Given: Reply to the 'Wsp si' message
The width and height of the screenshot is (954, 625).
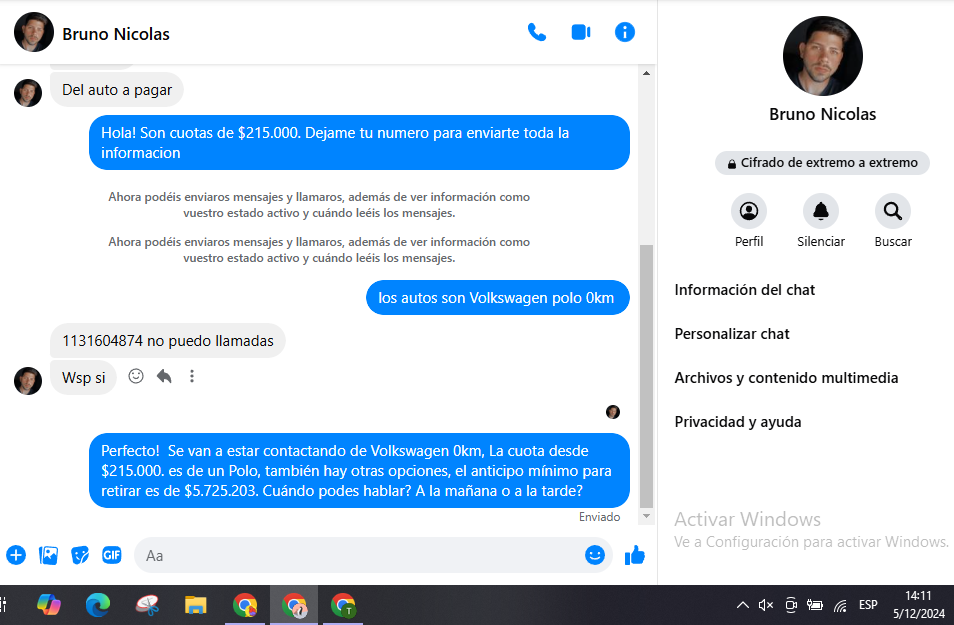Looking at the screenshot, I should [x=164, y=376].
